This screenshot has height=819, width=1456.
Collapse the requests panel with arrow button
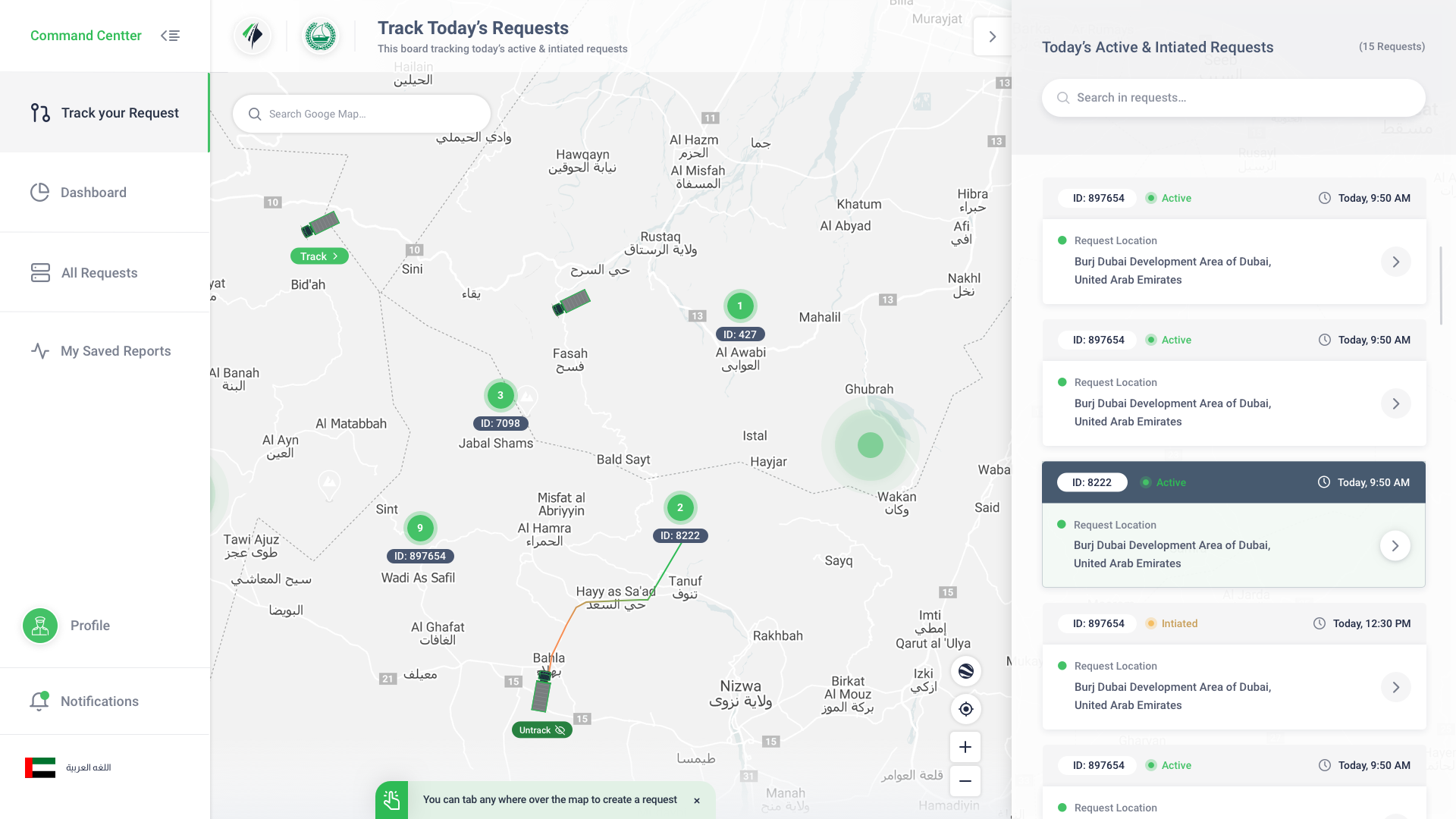coord(992,36)
